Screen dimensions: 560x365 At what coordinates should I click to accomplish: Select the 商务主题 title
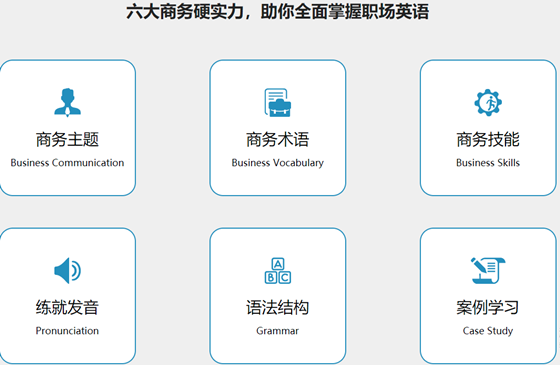(x=68, y=139)
